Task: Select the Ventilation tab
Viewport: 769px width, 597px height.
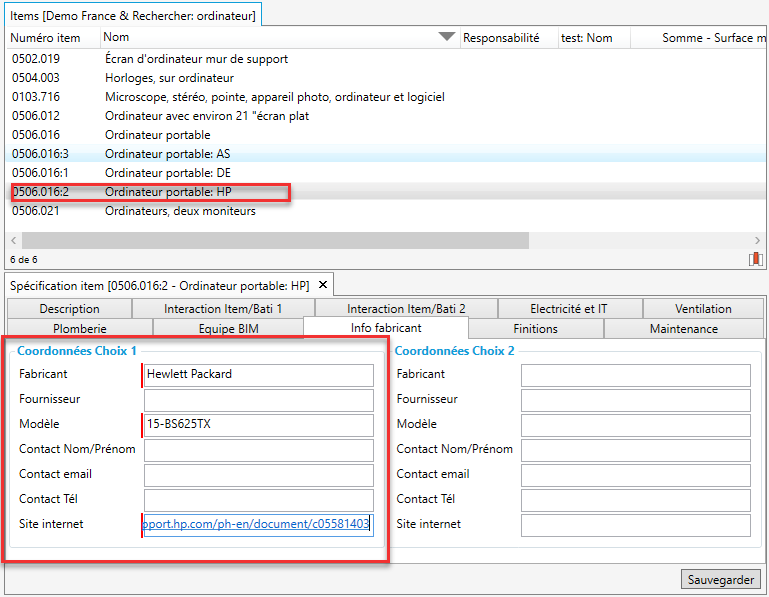Action: pyautogui.click(x=703, y=309)
